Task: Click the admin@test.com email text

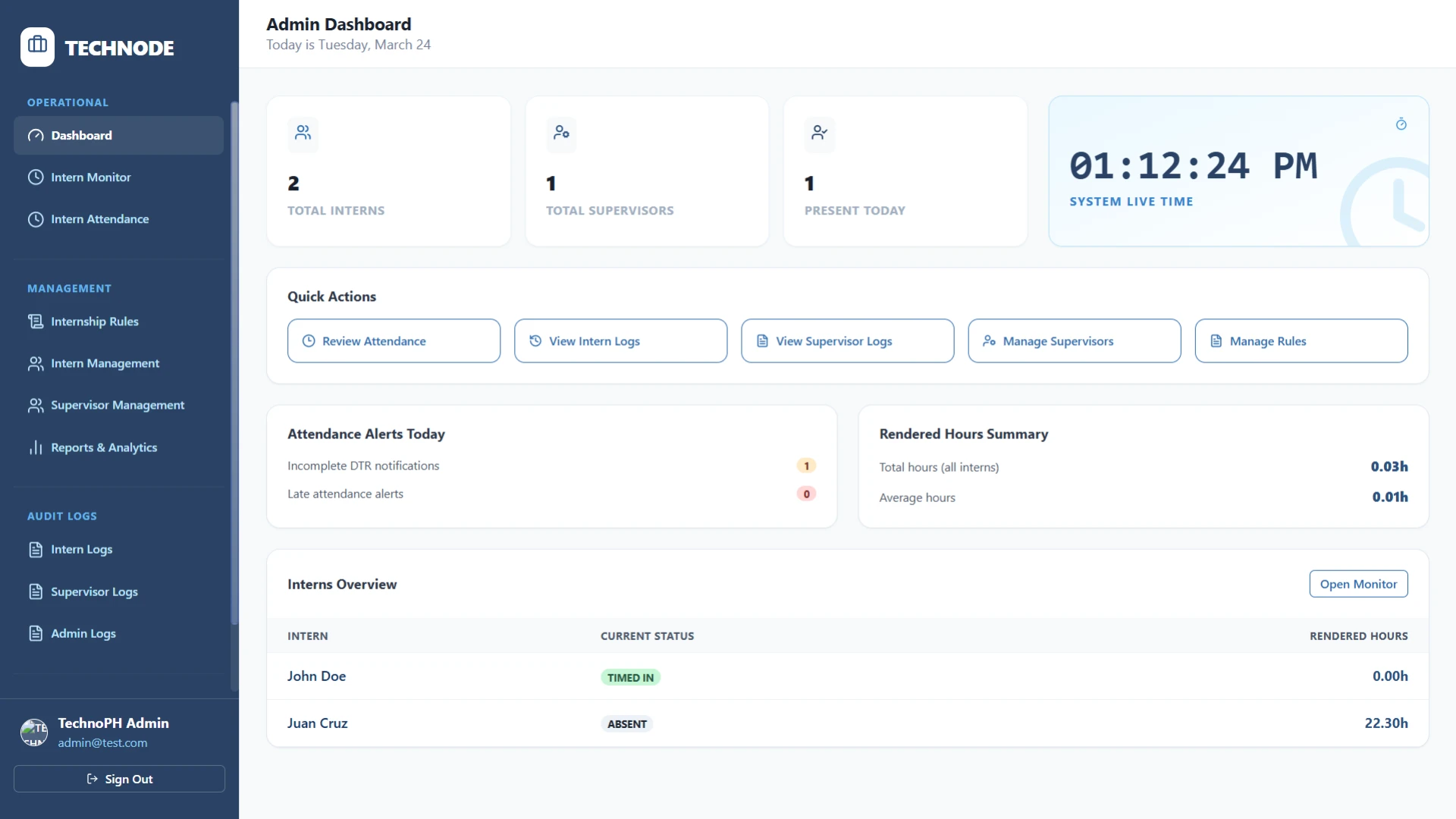Action: pos(102,742)
